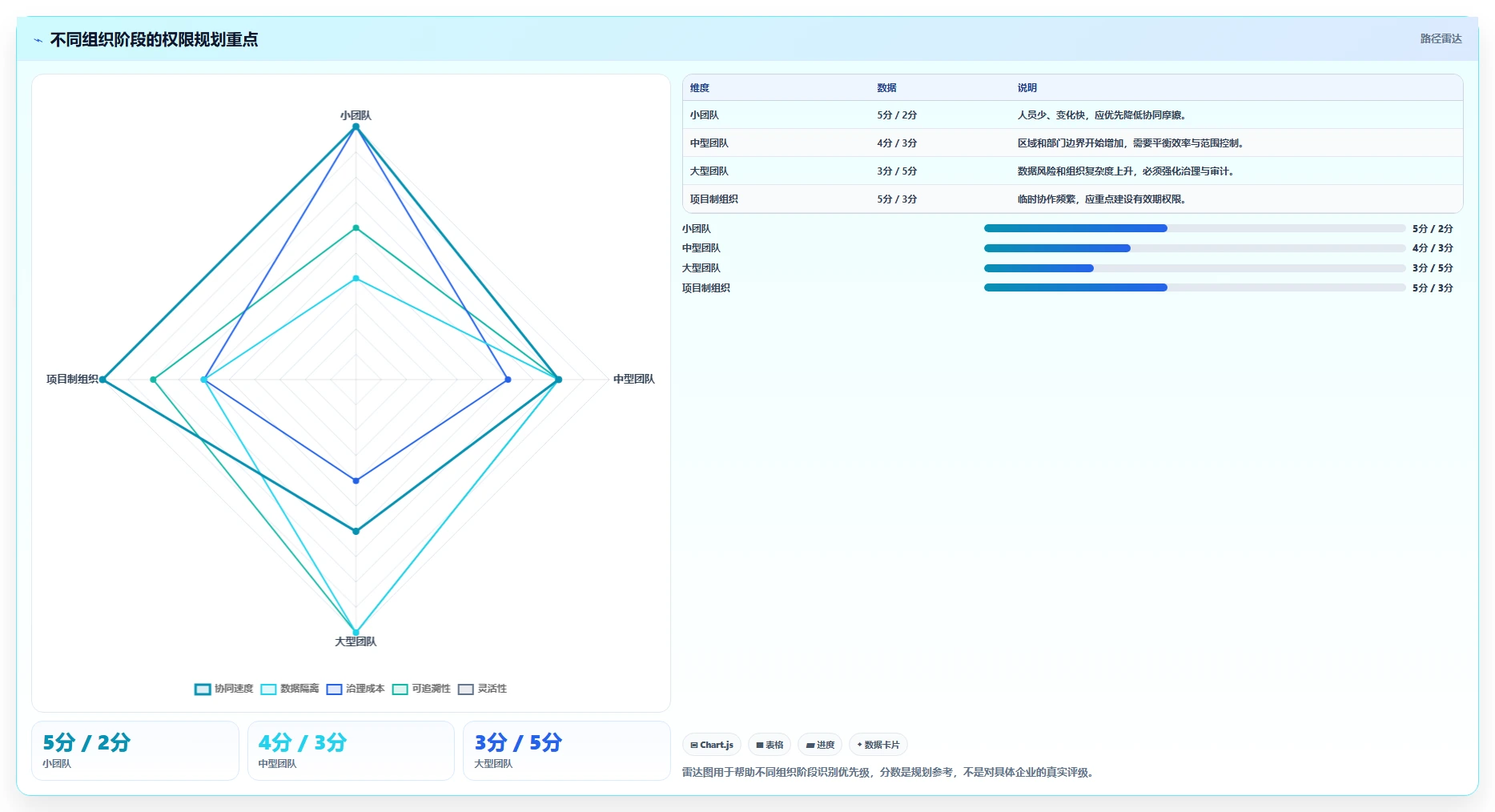Click the 大型团队 cell in the table
The width and height of the screenshot is (1495, 812).
point(709,171)
